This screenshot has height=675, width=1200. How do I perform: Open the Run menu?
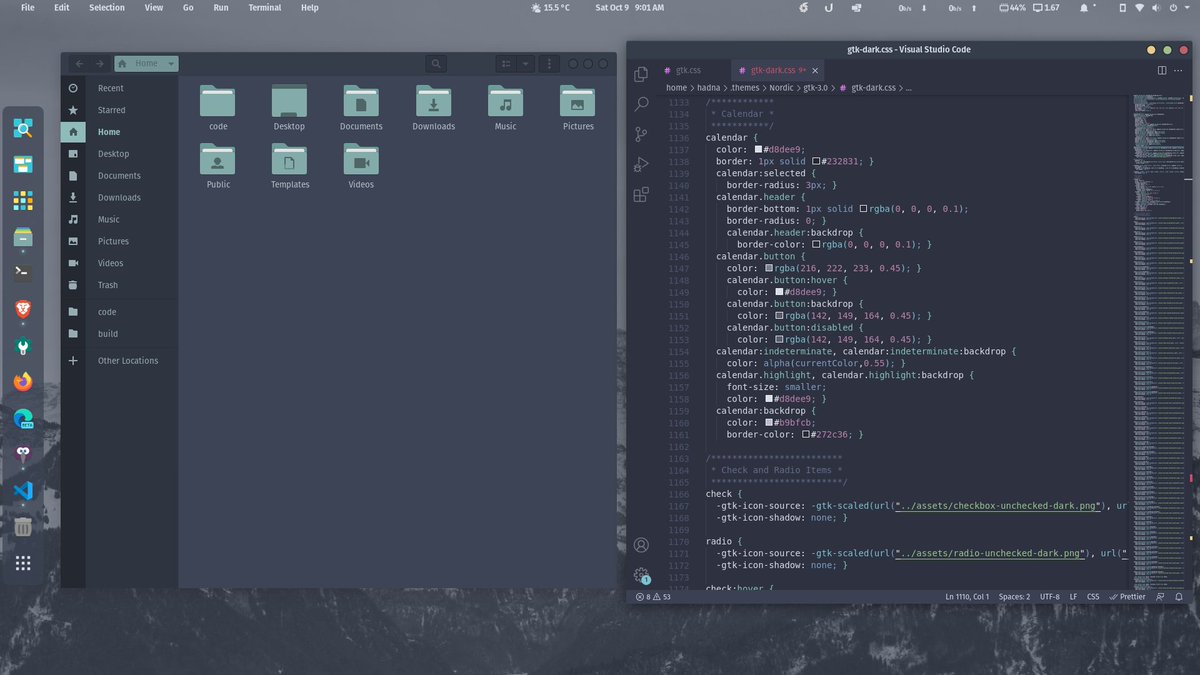point(221,7)
